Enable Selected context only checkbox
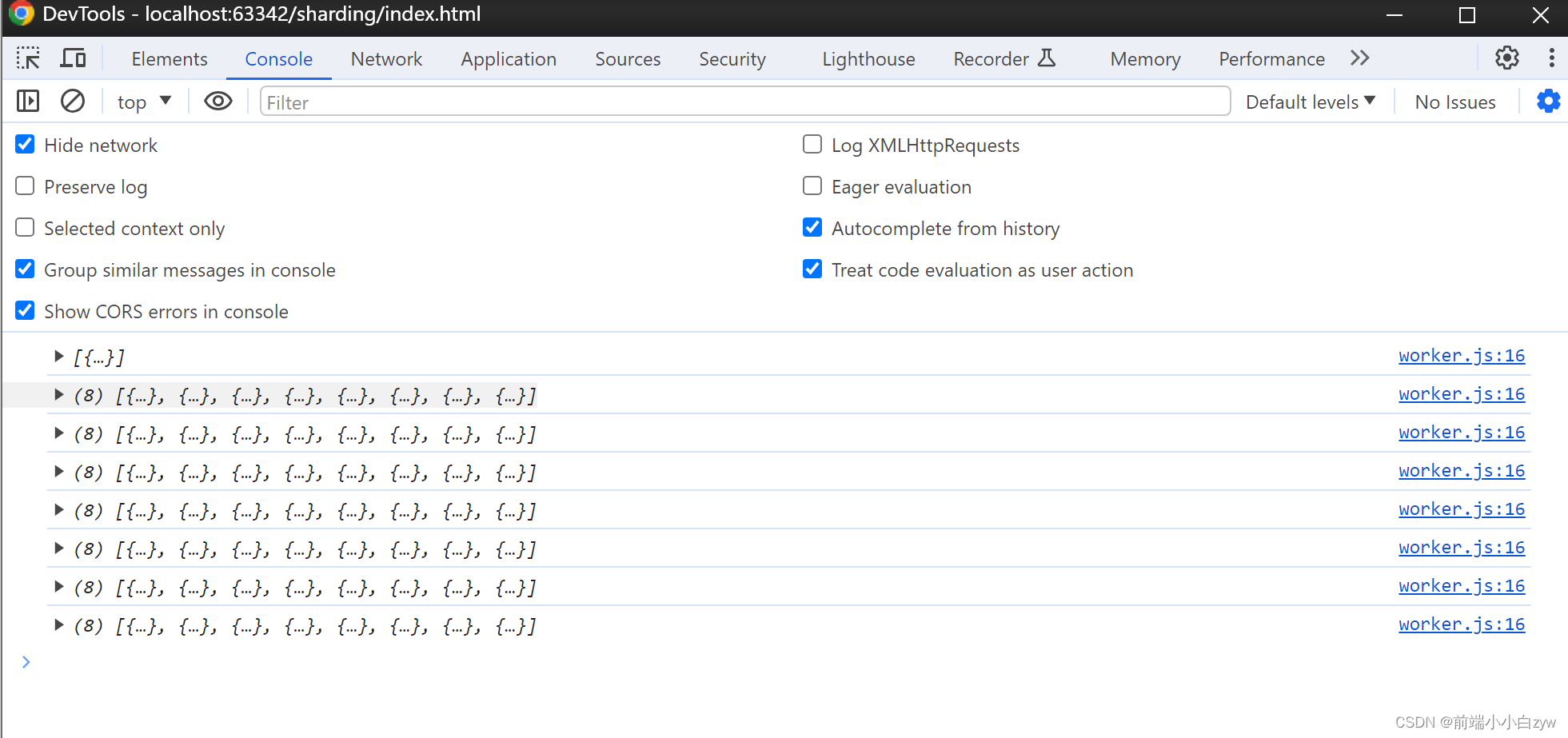1568x738 pixels. tap(26, 228)
